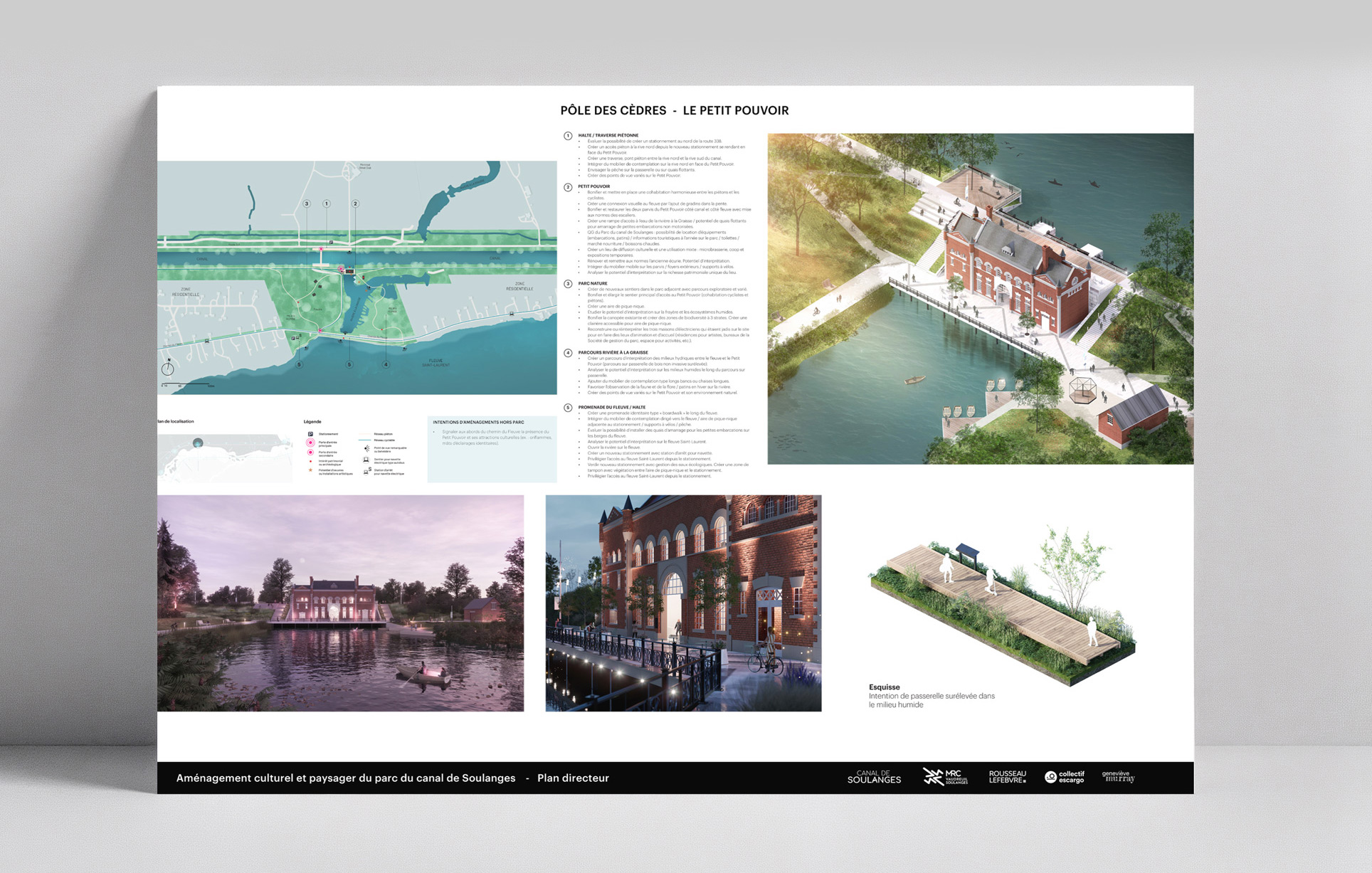Click numbered circle 1 beside Halte heading
This screenshot has height=873, width=1372.
[x=568, y=136]
